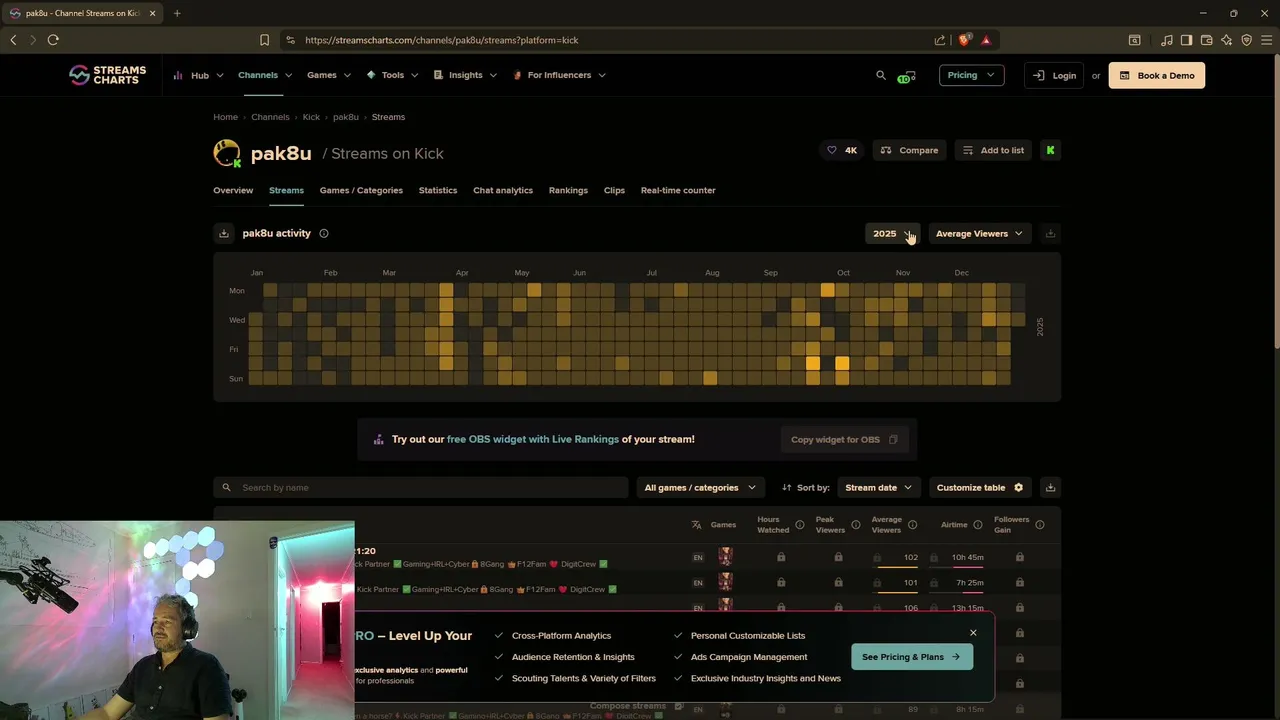Open the Average Viewers metric dropdown
This screenshot has height=720, width=1280.
tap(979, 233)
